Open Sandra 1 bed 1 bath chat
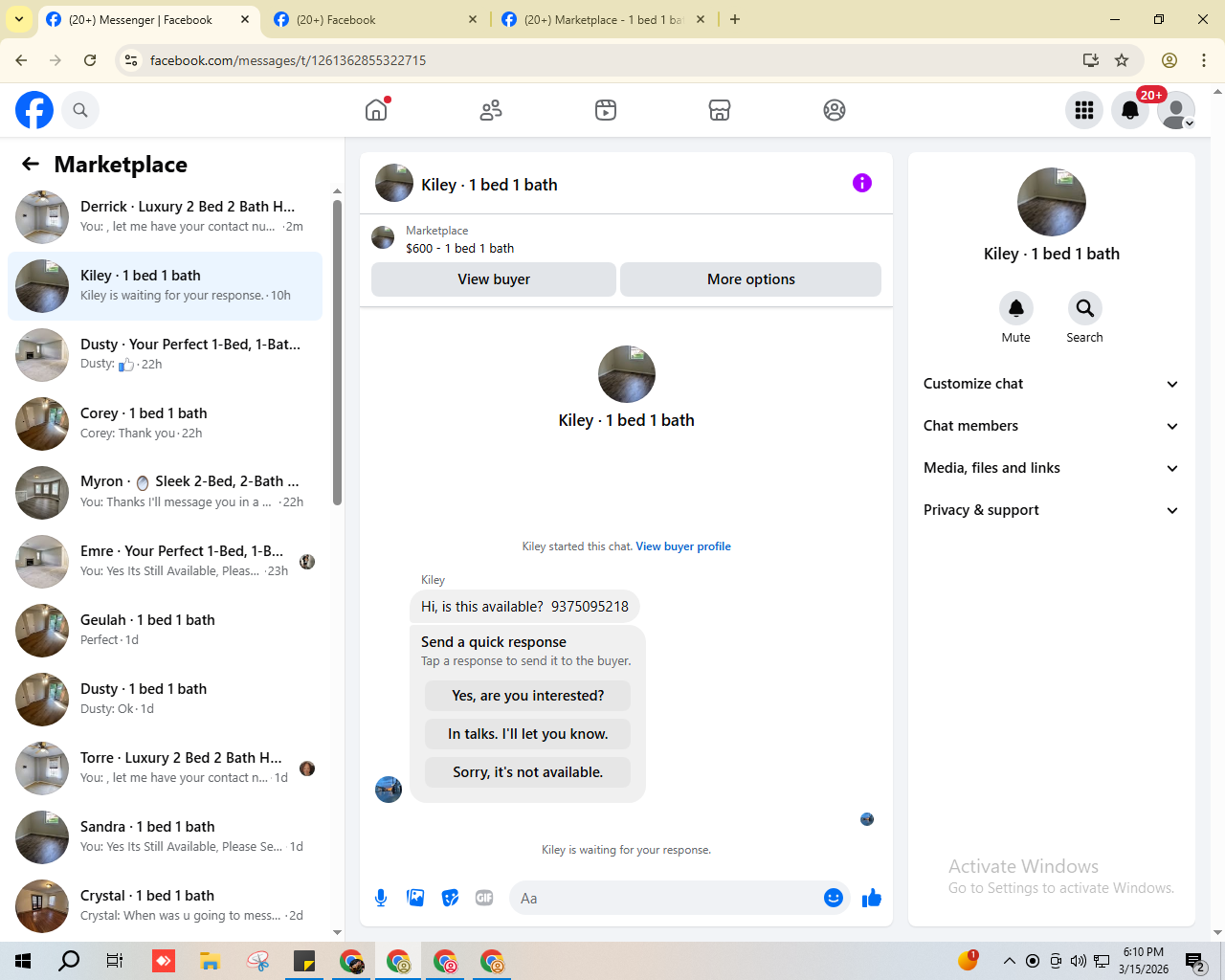This screenshot has height=980, width=1225. [165, 837]
